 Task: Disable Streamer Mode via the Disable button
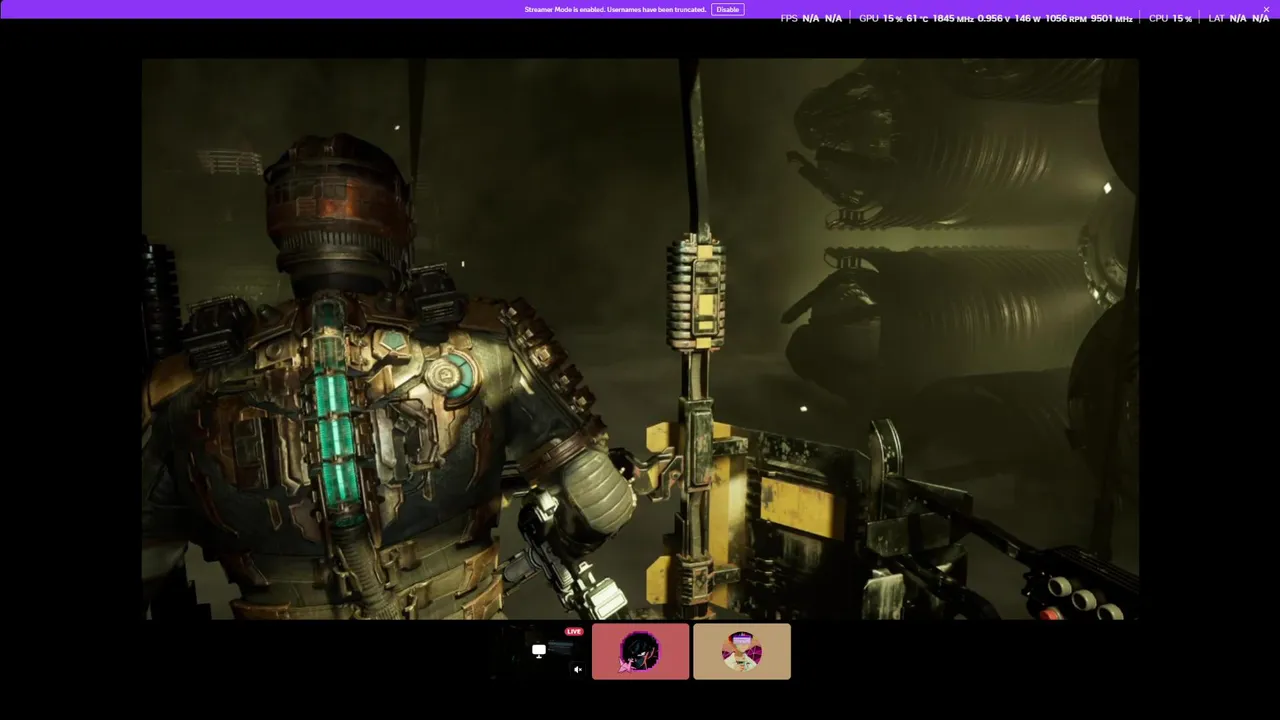(x=727, y=9)
